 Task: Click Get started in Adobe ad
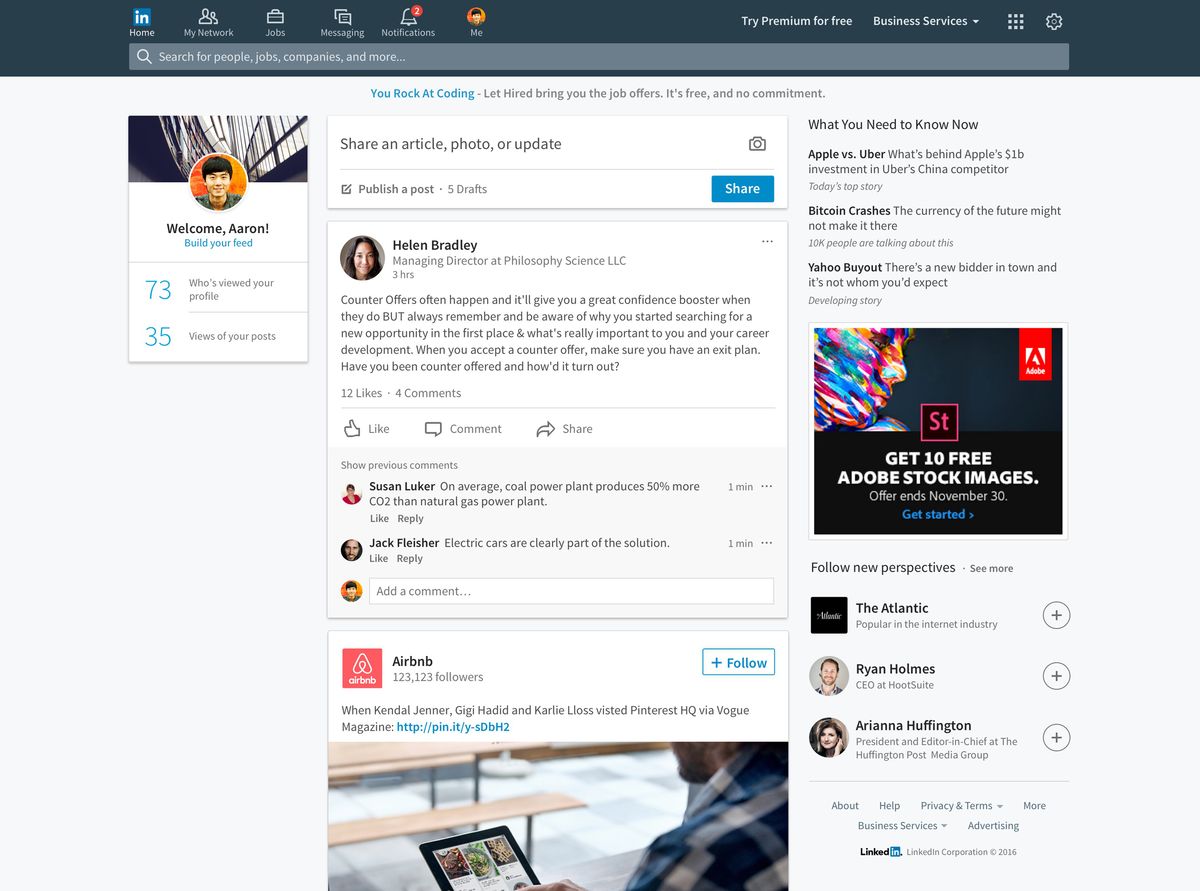938,514
